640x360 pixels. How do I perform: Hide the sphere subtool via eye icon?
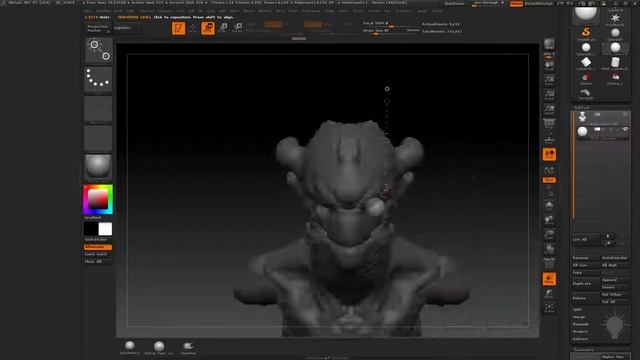pos(625,129)
